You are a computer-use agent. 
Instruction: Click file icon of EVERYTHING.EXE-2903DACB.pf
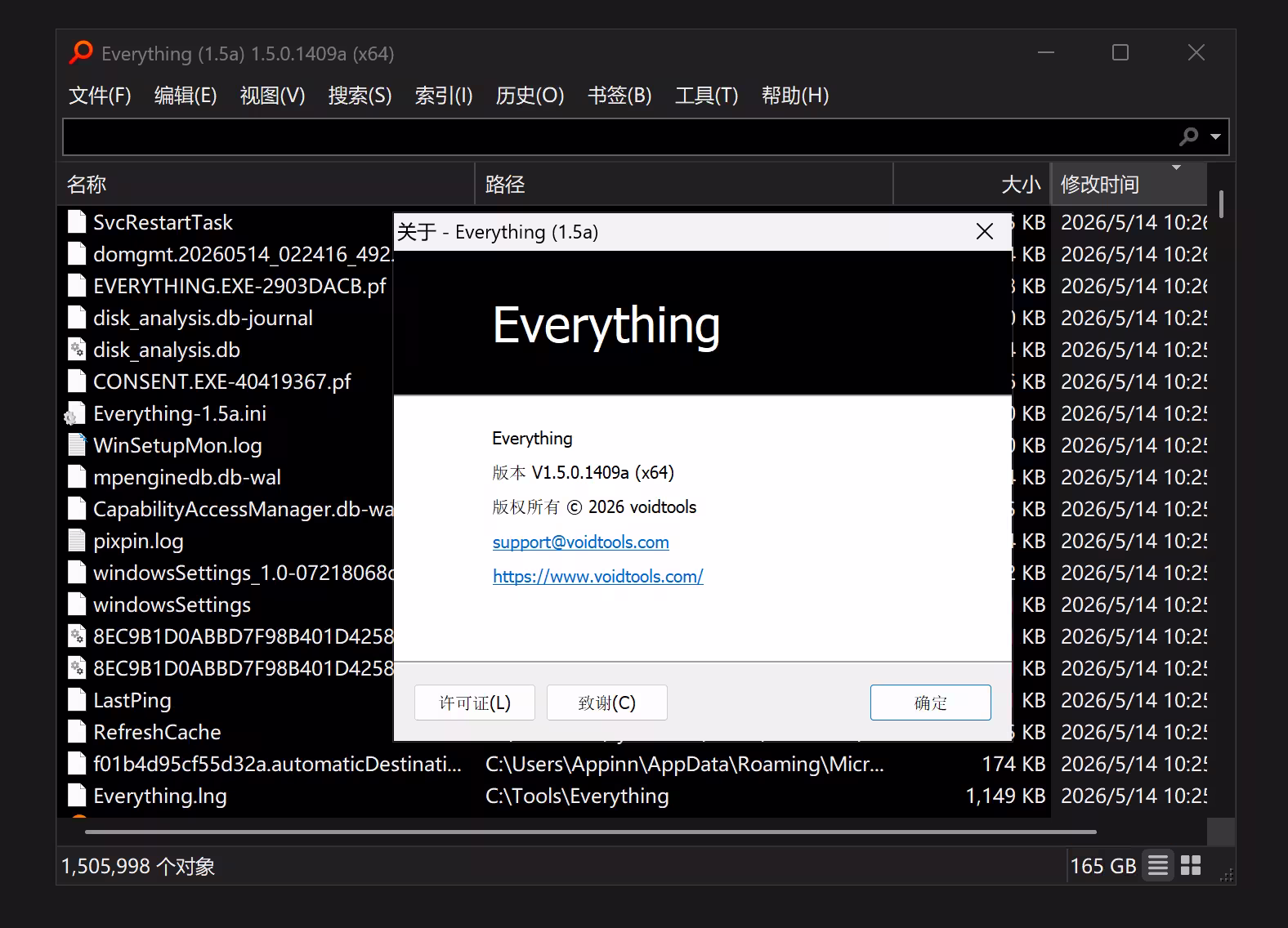point(76,286)
